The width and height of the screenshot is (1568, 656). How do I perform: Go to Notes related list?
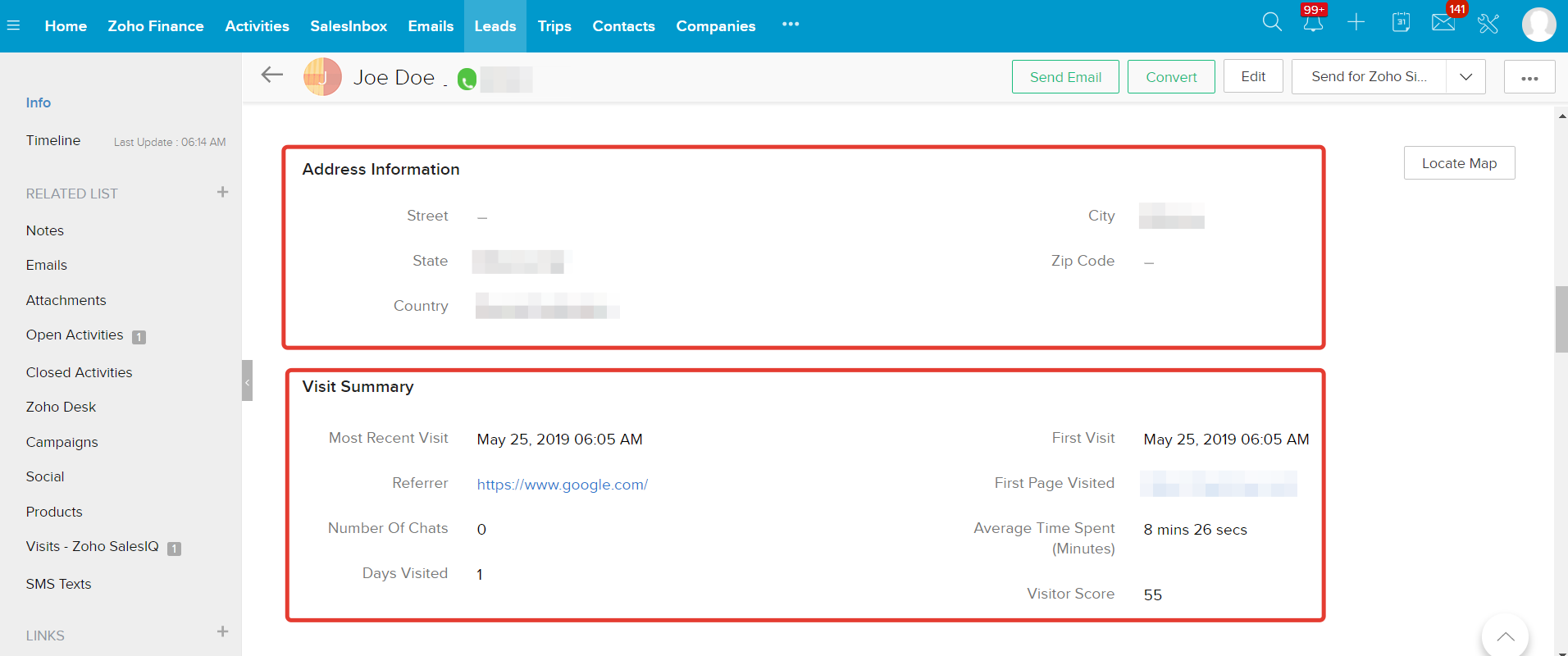click(45, 230)
